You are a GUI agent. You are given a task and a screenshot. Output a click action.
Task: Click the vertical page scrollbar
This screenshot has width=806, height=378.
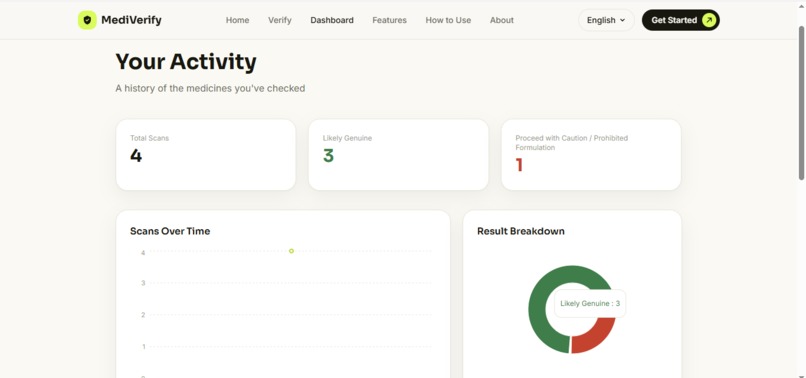point(801,103)
